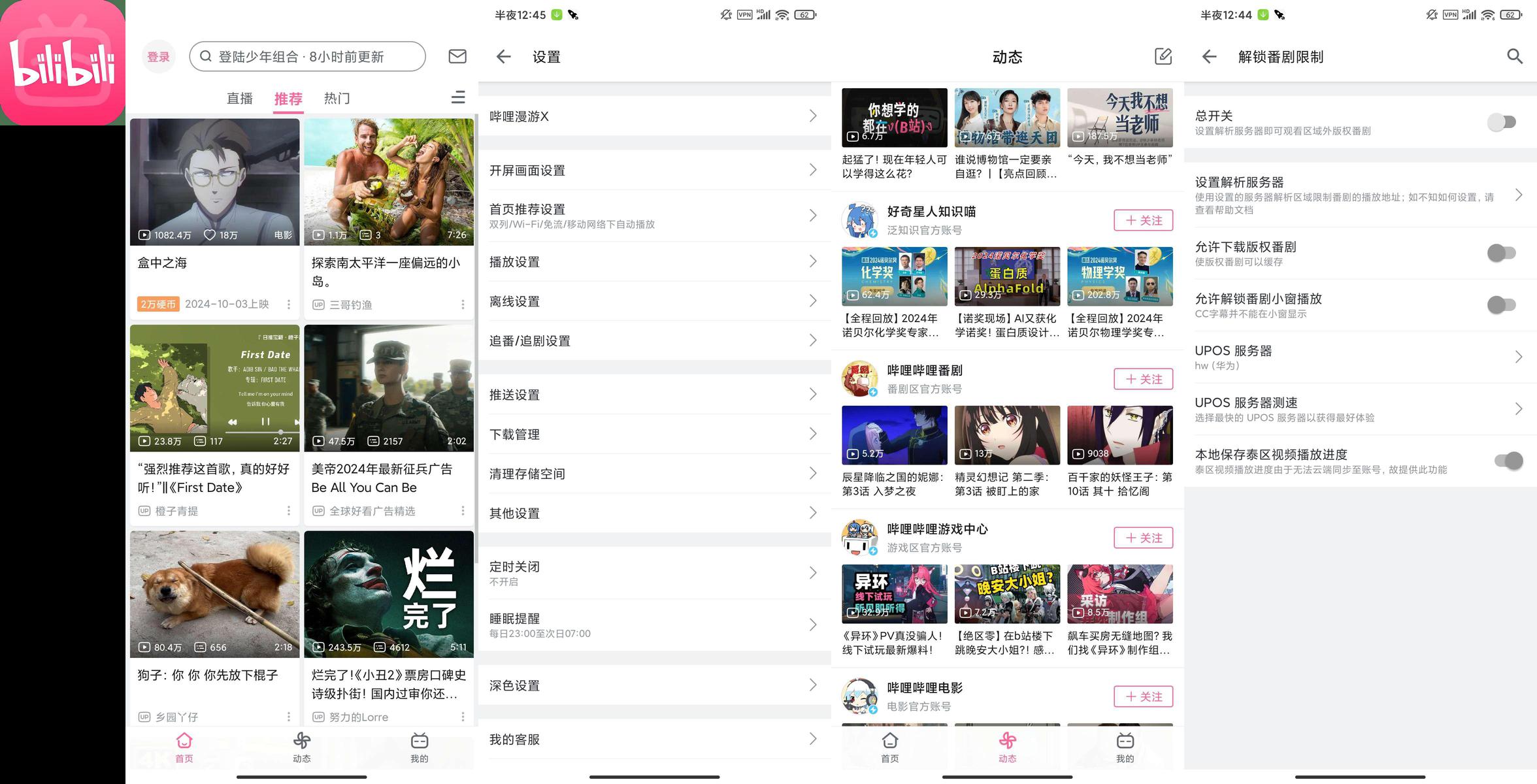
Task: Tap the 登陆少年组合 search field
Action: click(x=307, y=57)
